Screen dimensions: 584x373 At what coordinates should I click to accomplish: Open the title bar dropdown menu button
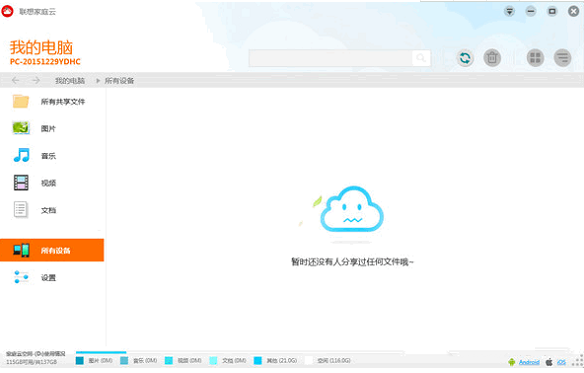509,11
